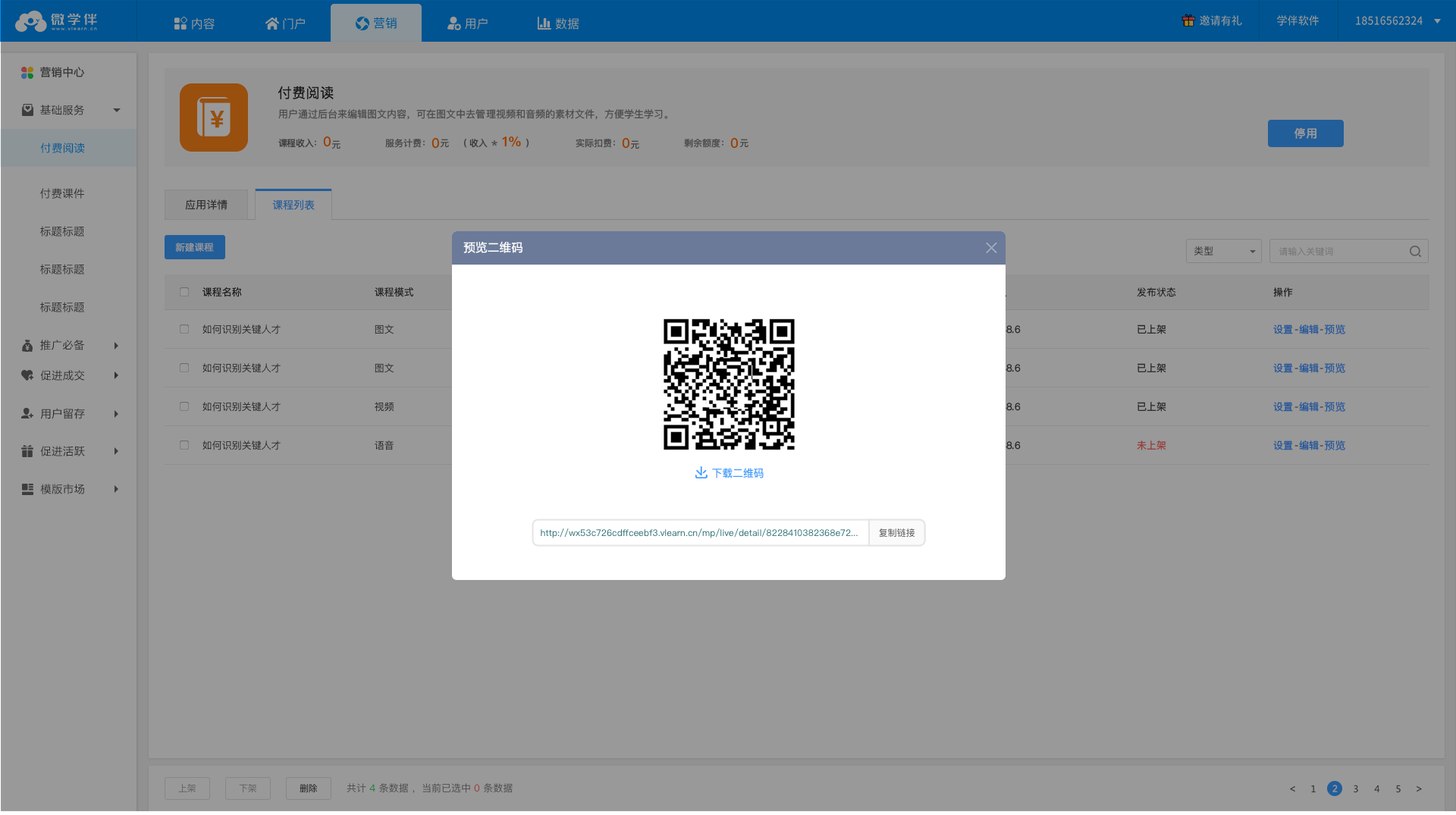Click the 用户 person icon in top nav
Screen dimensions: 1456x815
[x=453, y=24]
